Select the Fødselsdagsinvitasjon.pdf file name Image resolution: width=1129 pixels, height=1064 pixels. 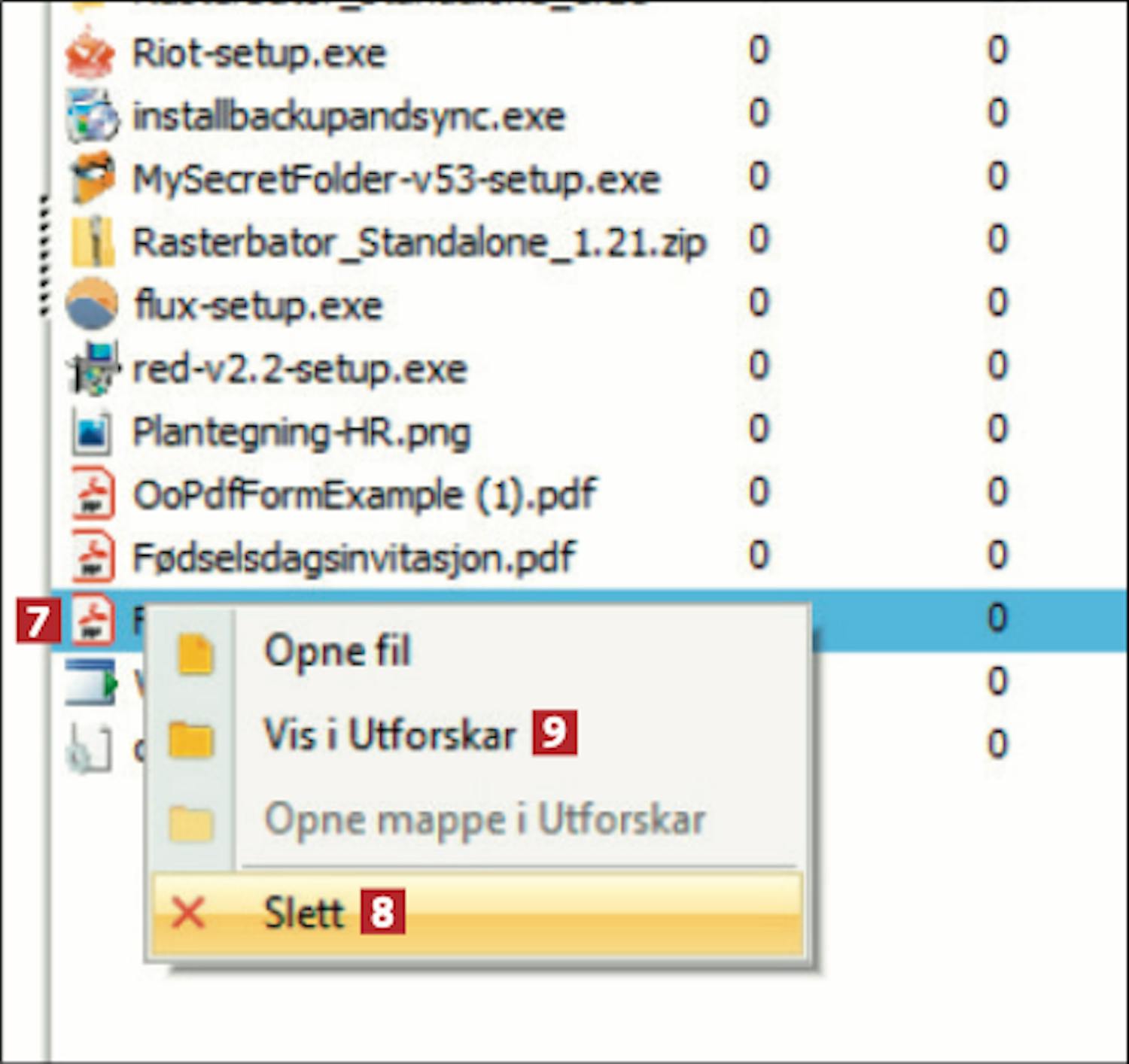click(354, 558)
